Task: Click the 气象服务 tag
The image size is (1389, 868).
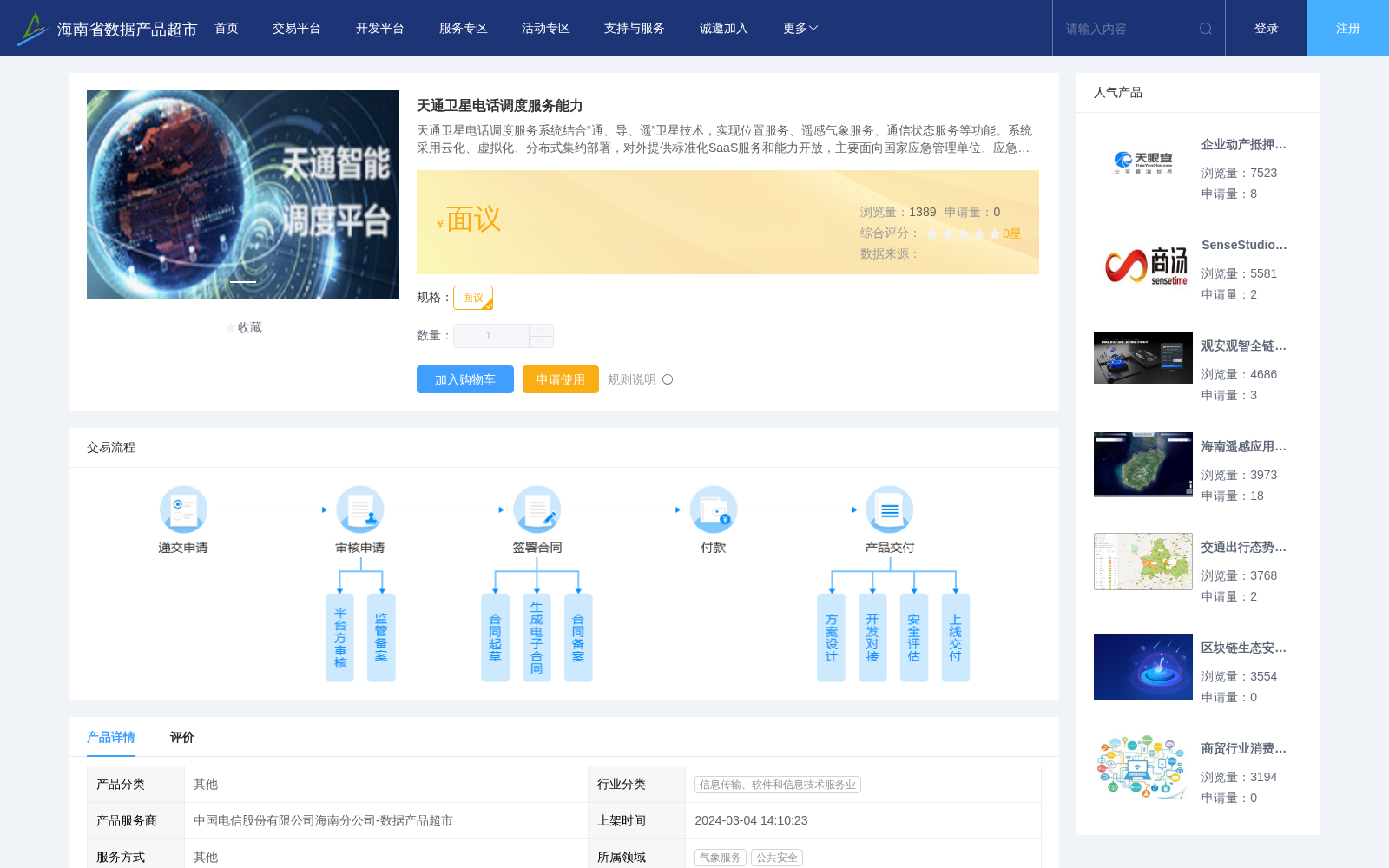Action: (721, 858)
